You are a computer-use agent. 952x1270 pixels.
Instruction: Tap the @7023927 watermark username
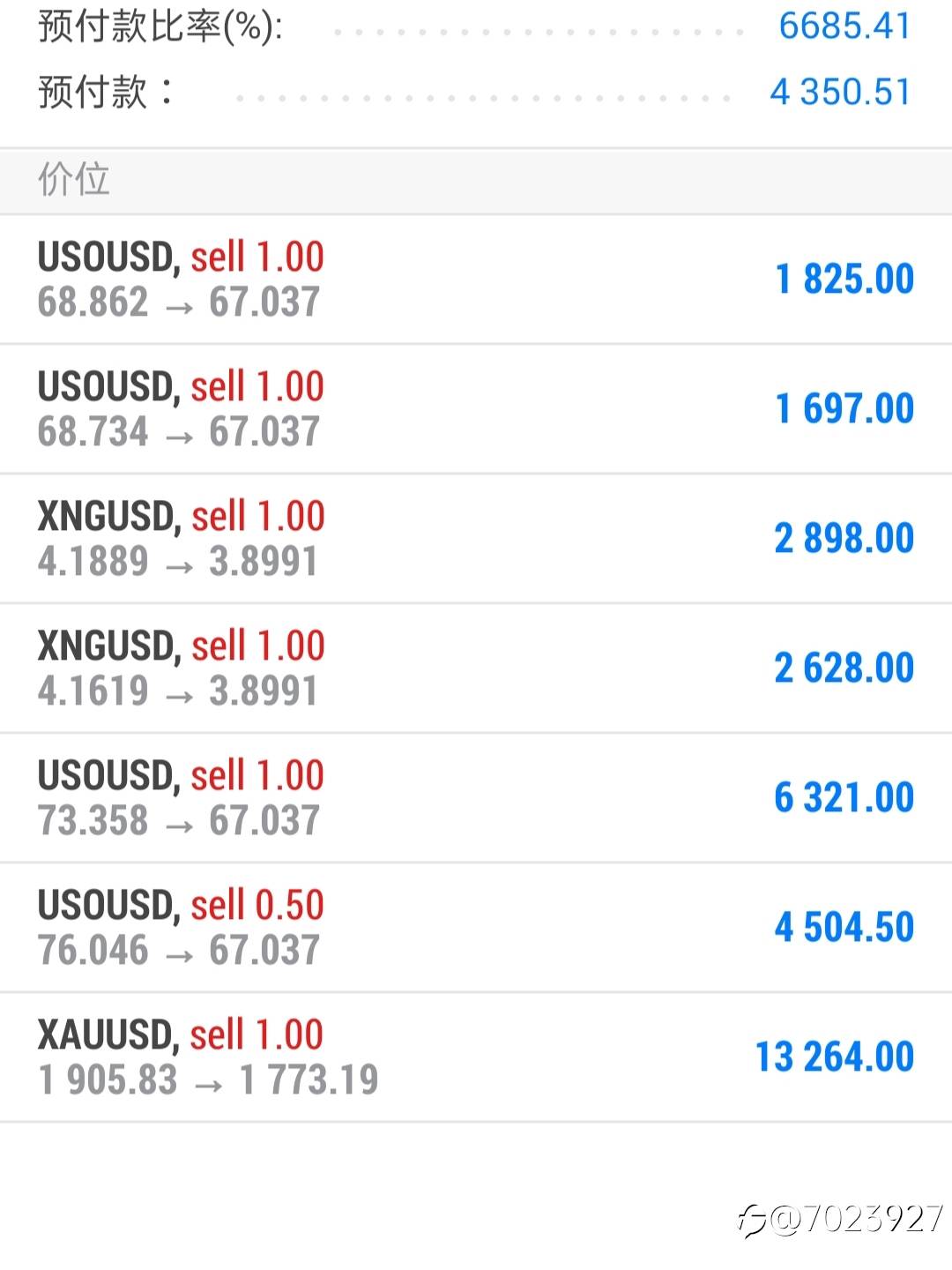click(857, 1219)
